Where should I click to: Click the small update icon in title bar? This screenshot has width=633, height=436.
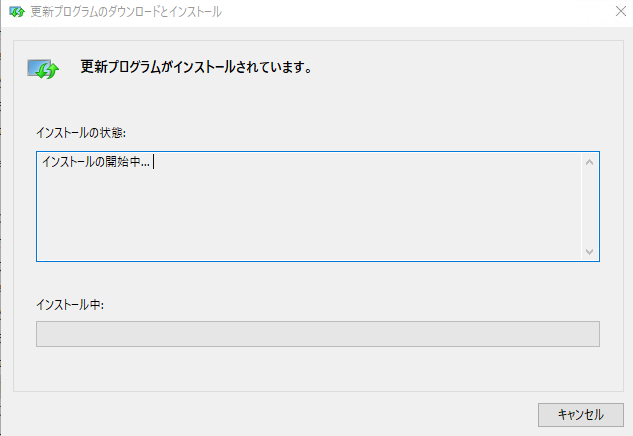click(17, 12)
